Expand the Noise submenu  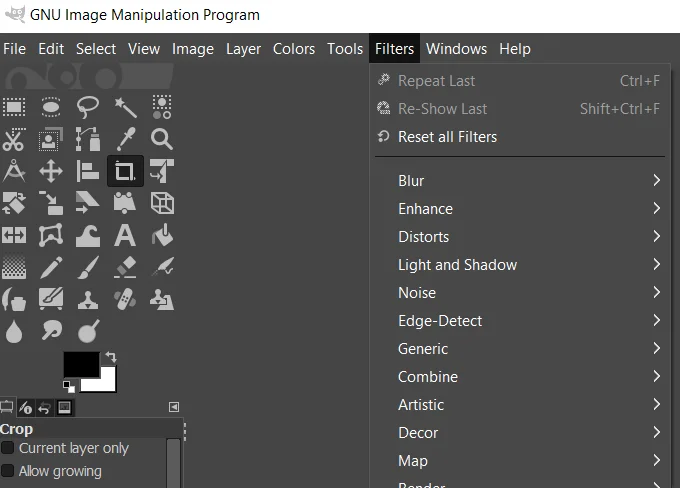coord(520,293)
